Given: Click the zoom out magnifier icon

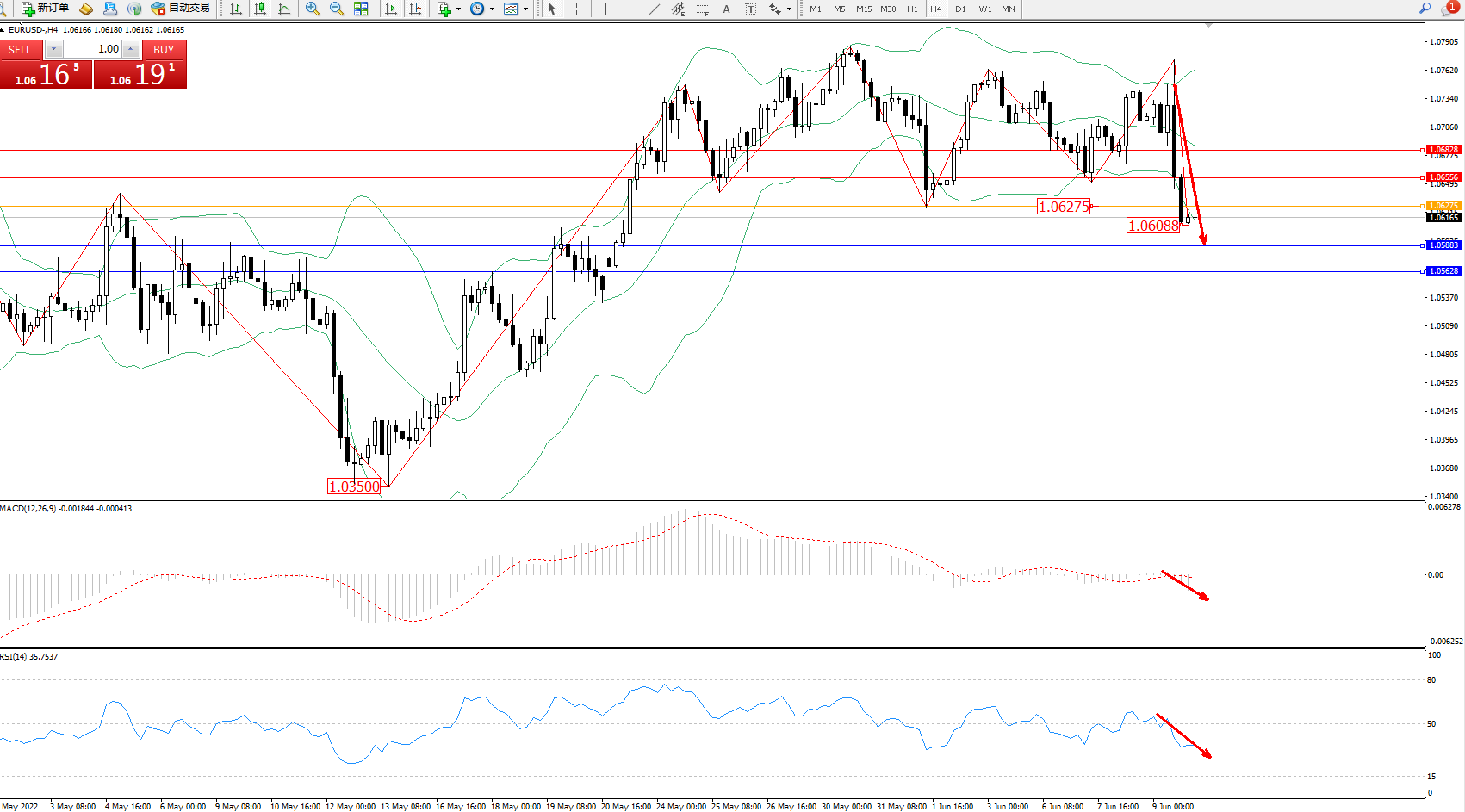Looking at the screenshot, I should coord(336,9).
